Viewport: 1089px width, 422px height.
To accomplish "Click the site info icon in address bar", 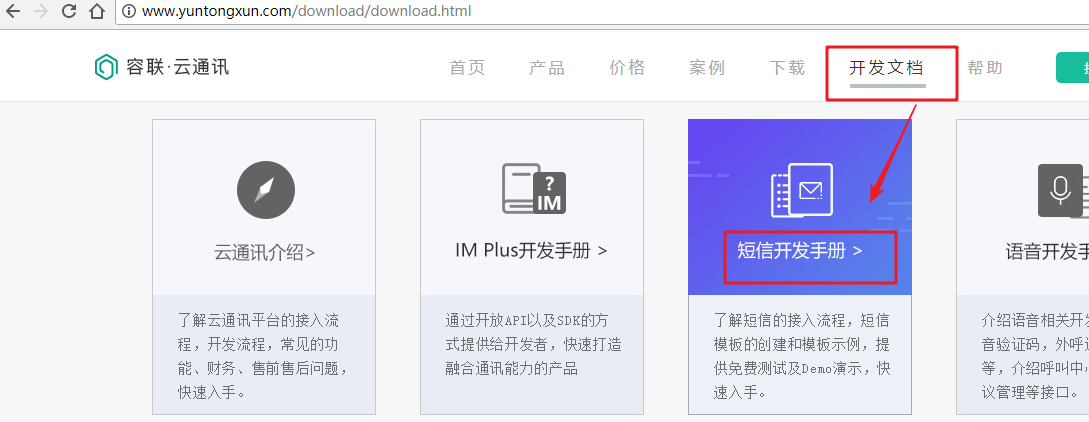I will pos(129,12).
